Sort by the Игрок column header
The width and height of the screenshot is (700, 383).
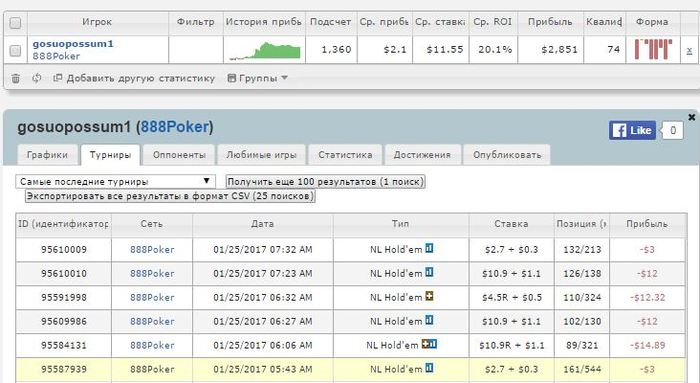pyautogui.click(x=97, y=22)
